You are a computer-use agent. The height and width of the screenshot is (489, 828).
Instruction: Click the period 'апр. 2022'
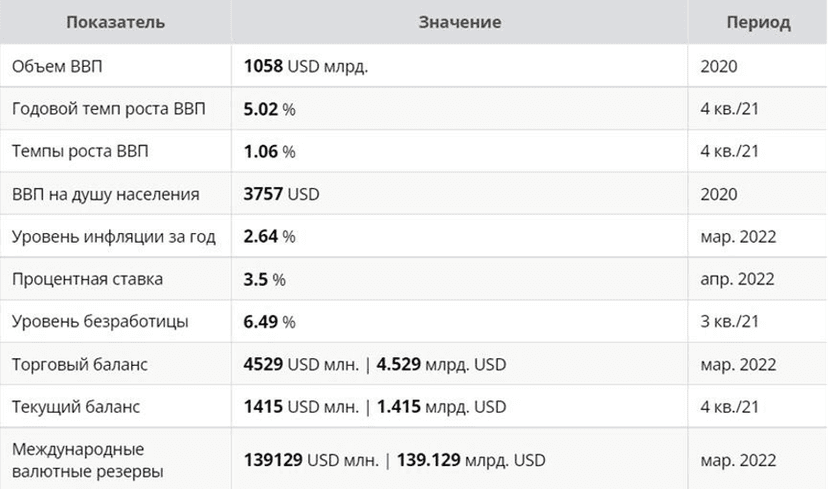click(x=737, y=279)
